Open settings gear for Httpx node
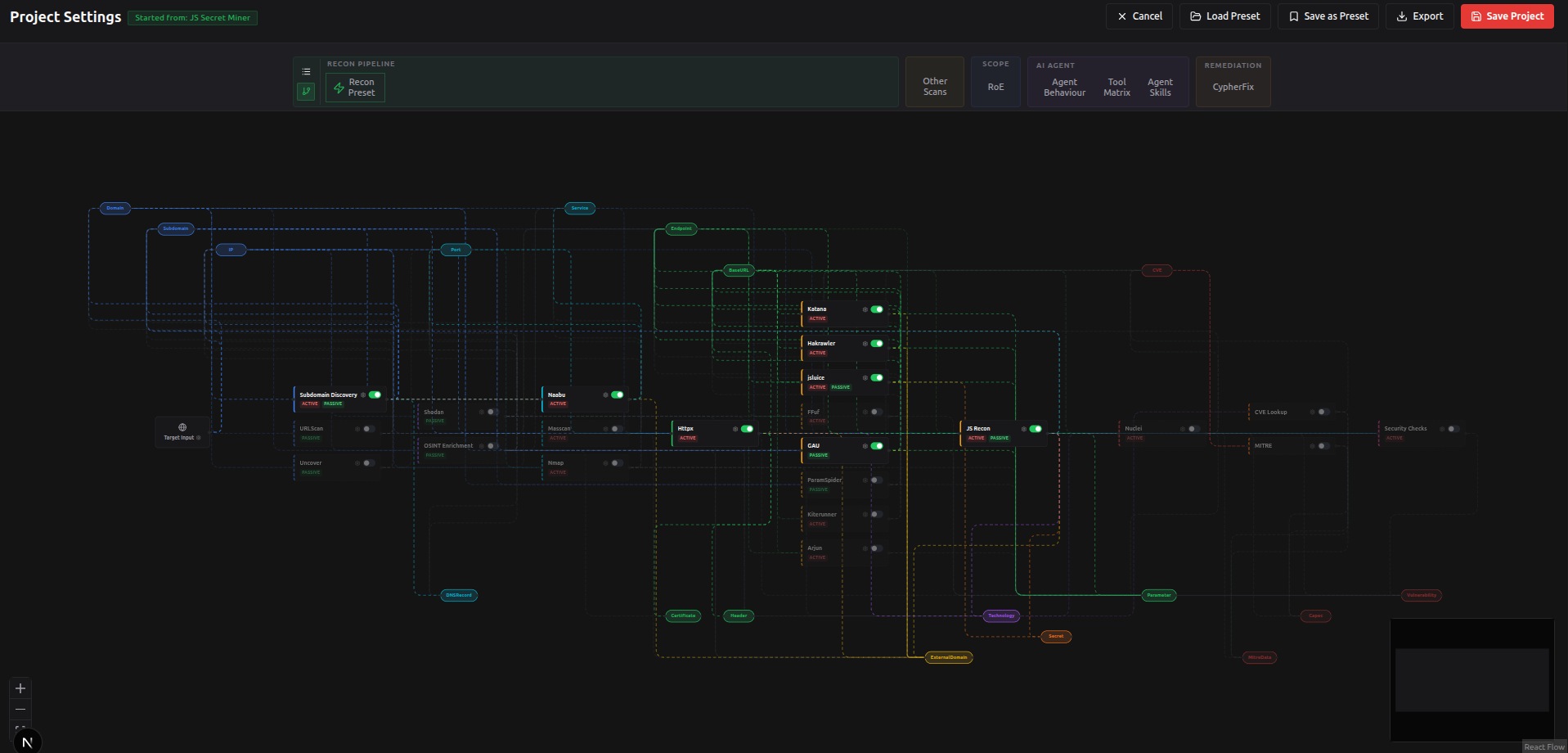Image resolution: width=1568 pixels, height=753 pixels. pos(735,429)
